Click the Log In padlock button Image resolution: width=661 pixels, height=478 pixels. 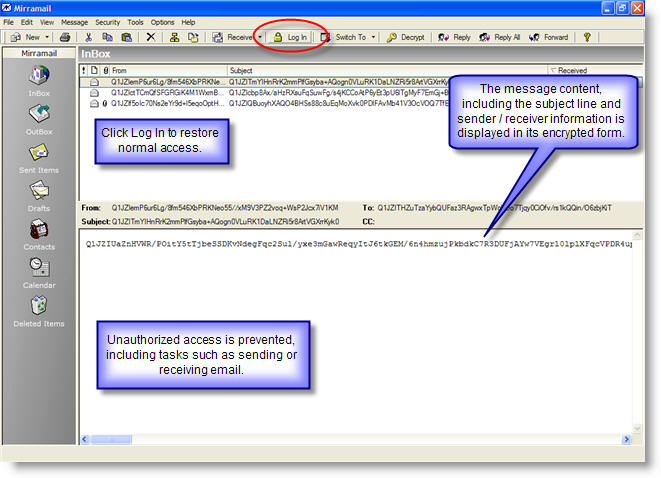pyautogui.click(x=290, y=37)
